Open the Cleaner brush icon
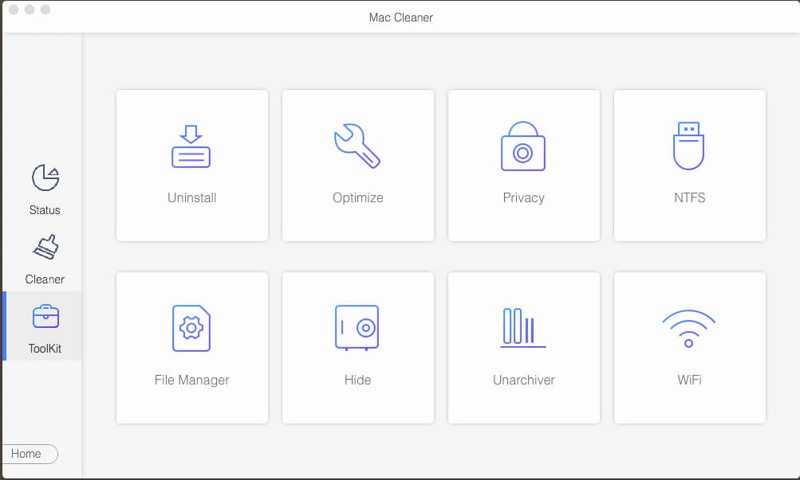This screenshot has height=480, width=800. coord(45,247)
